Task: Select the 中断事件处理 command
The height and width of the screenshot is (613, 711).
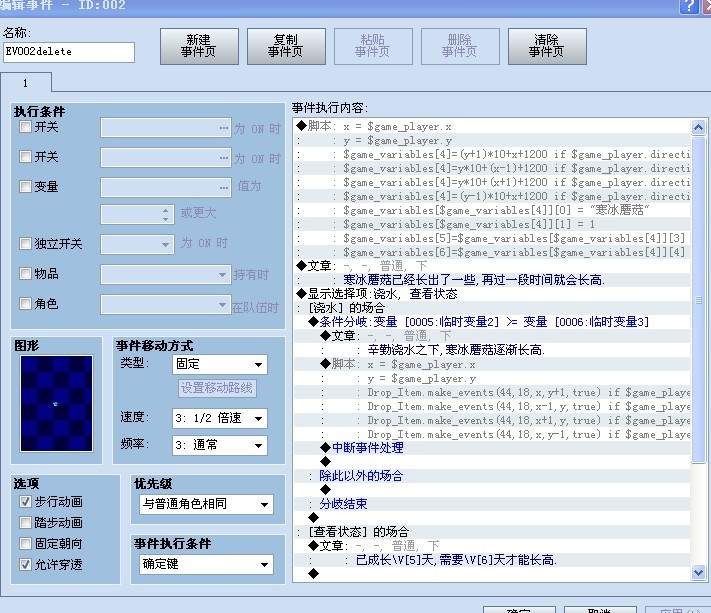Action: coord(492,448)
